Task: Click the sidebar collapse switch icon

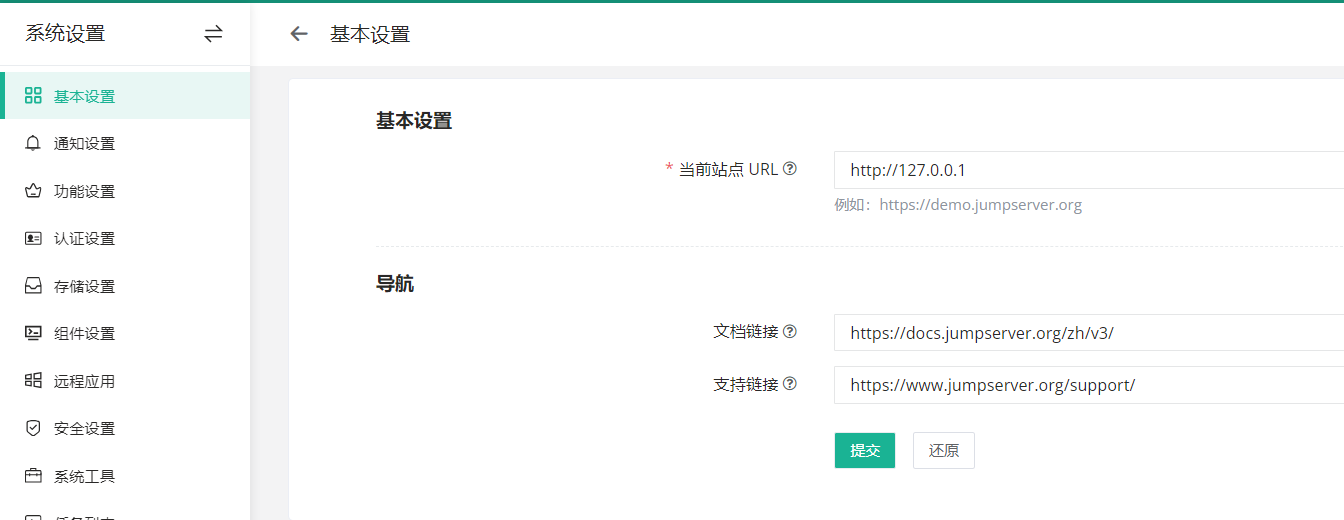Action: pos(213,34)
